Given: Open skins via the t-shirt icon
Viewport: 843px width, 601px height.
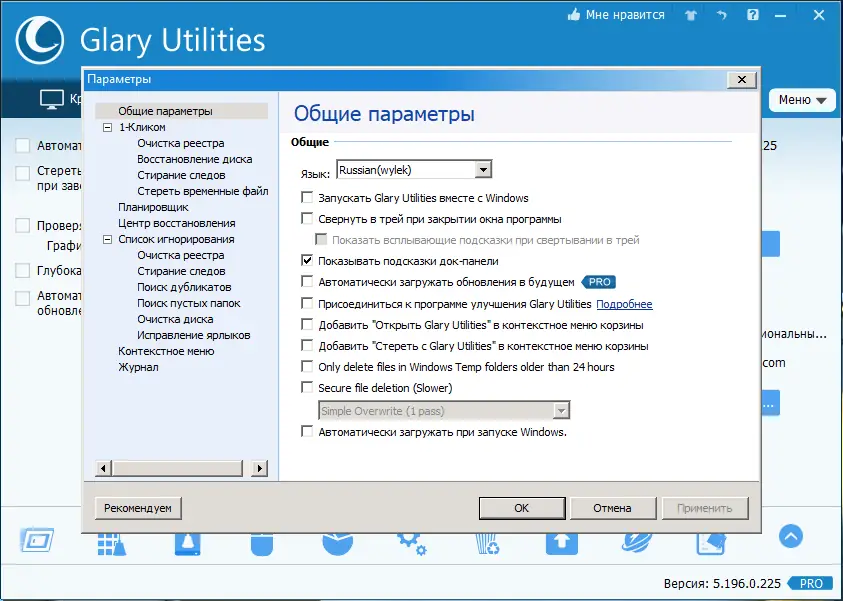Looking at the screenshot, I should point(691,15).
